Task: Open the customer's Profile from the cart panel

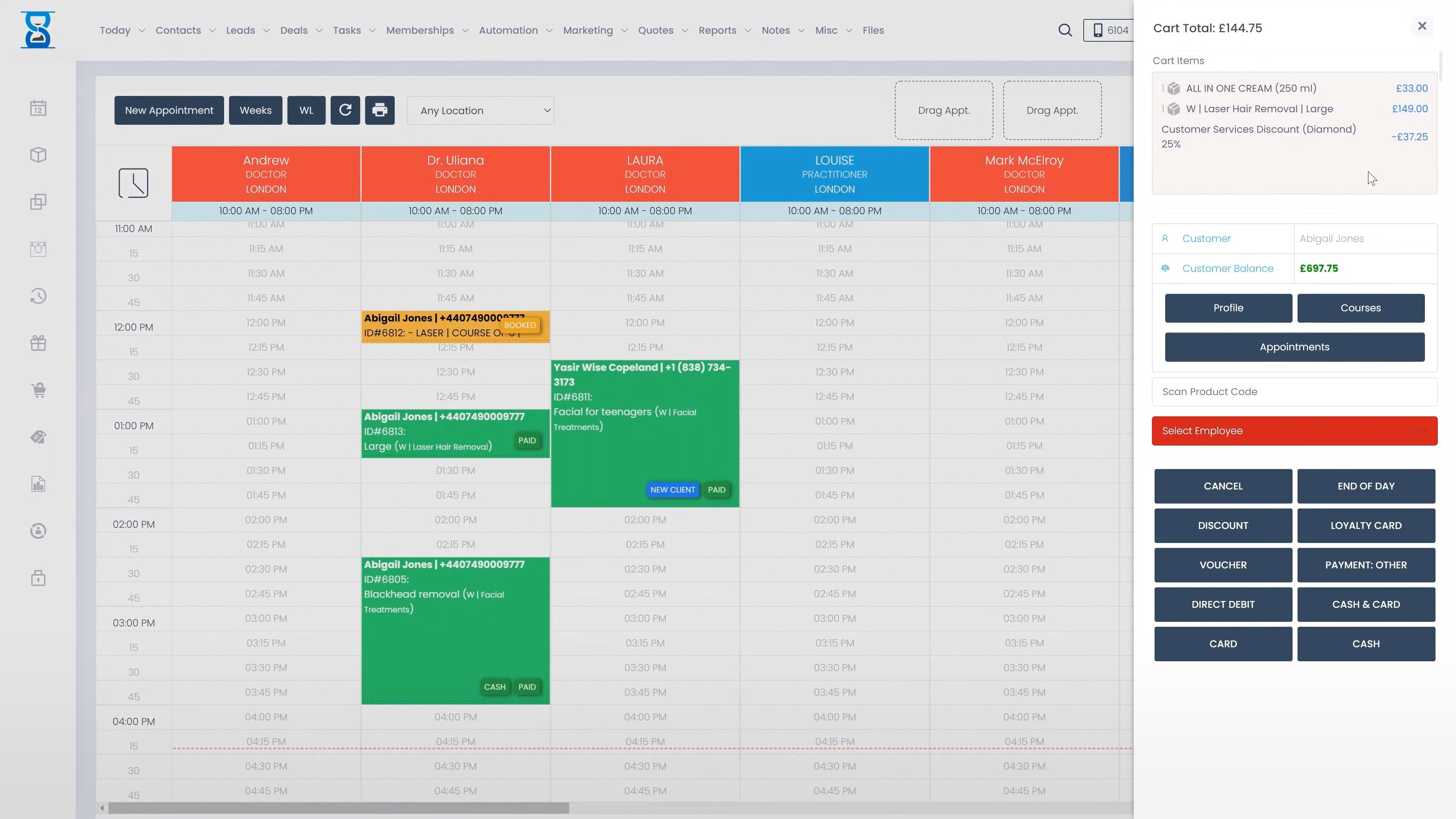Action: [1228, 308]
